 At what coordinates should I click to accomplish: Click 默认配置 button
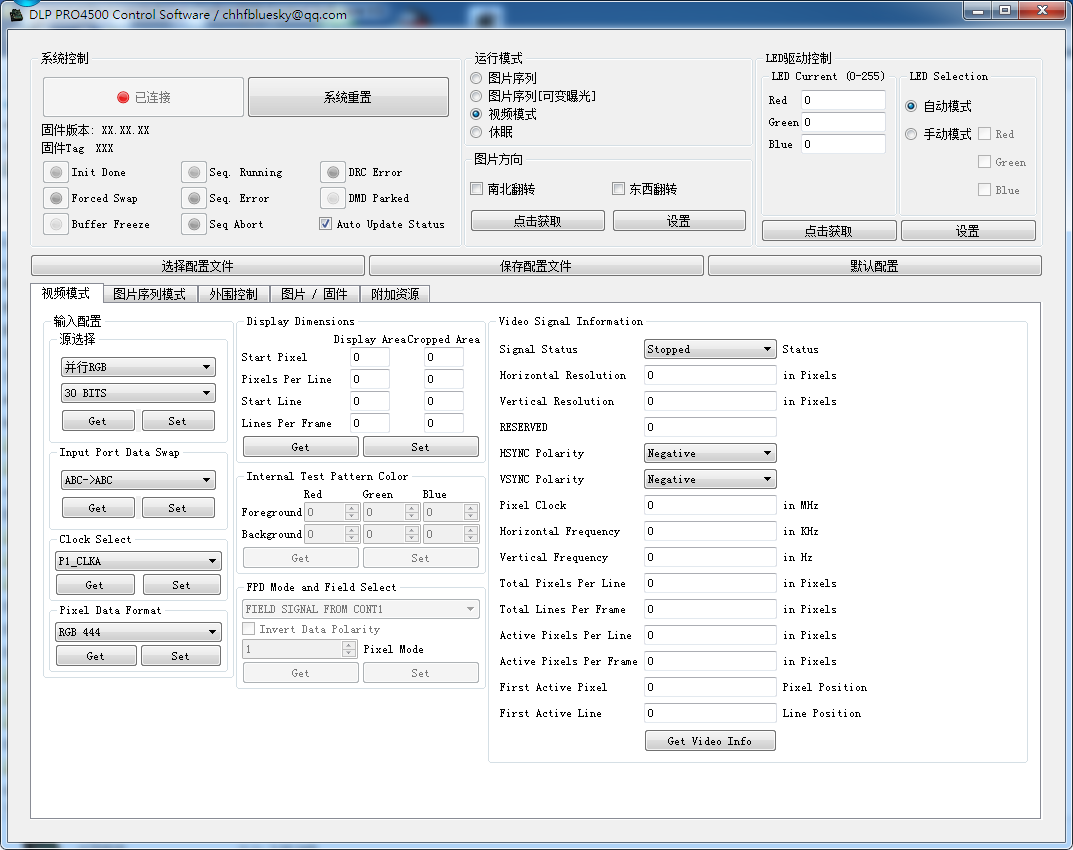[x=875, y=266]
